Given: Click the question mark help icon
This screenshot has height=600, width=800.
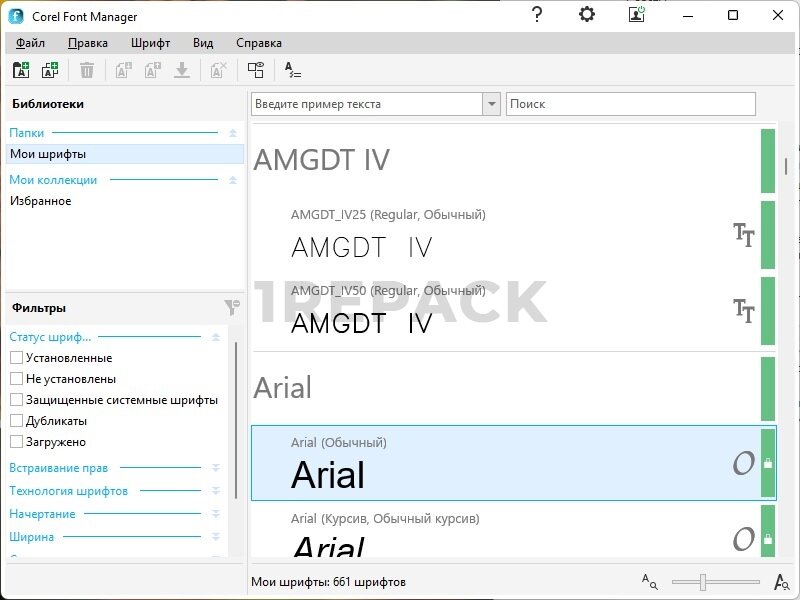Looking at the screenshot, I should pyautogui.click(x=537, y=15).
